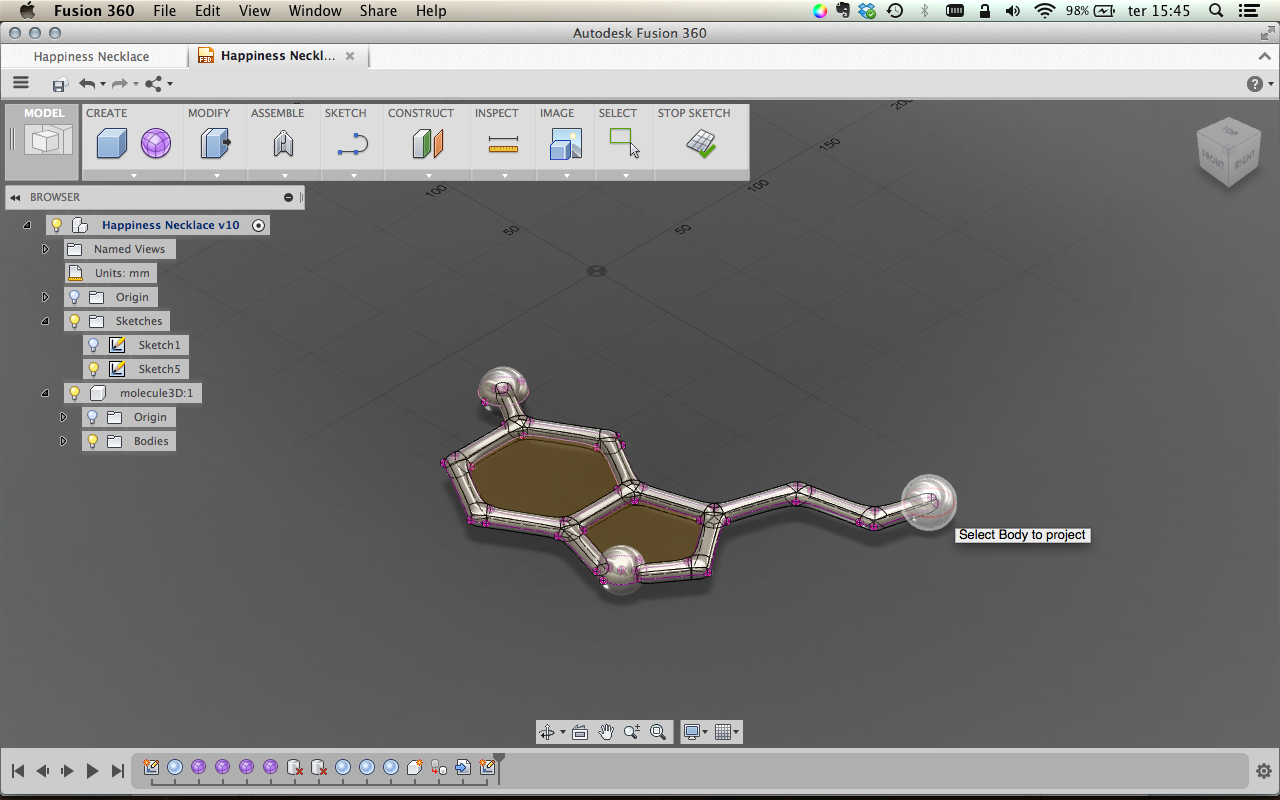Hide the Sketches folder via light bulb
Image resolution: width=1280 pixels, height=800 pixels.
[74, 321]
